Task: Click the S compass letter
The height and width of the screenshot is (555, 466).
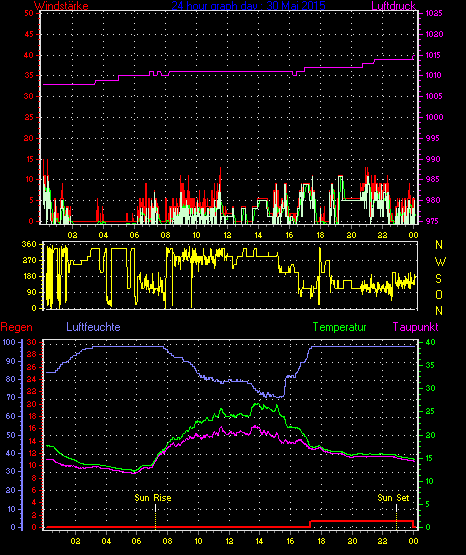Action: 438,279
